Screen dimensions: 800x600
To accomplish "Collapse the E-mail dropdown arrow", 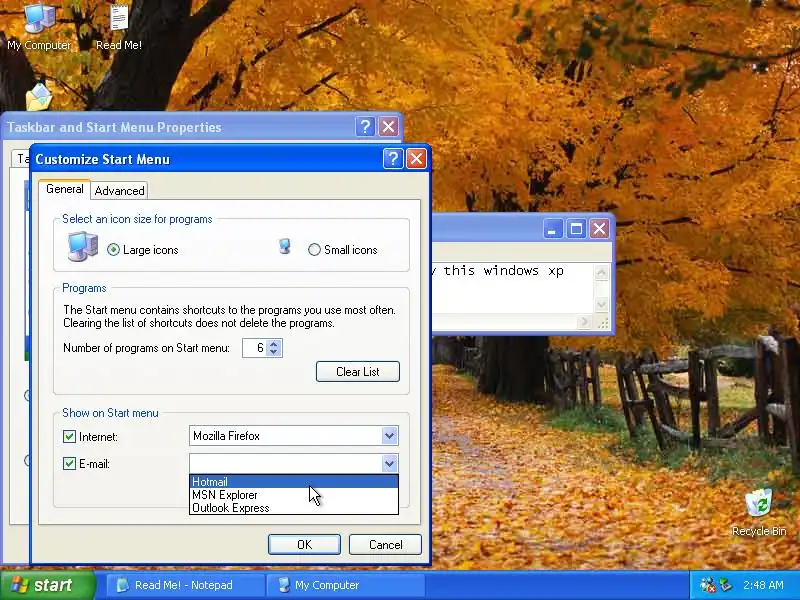I will click(389, 463).
